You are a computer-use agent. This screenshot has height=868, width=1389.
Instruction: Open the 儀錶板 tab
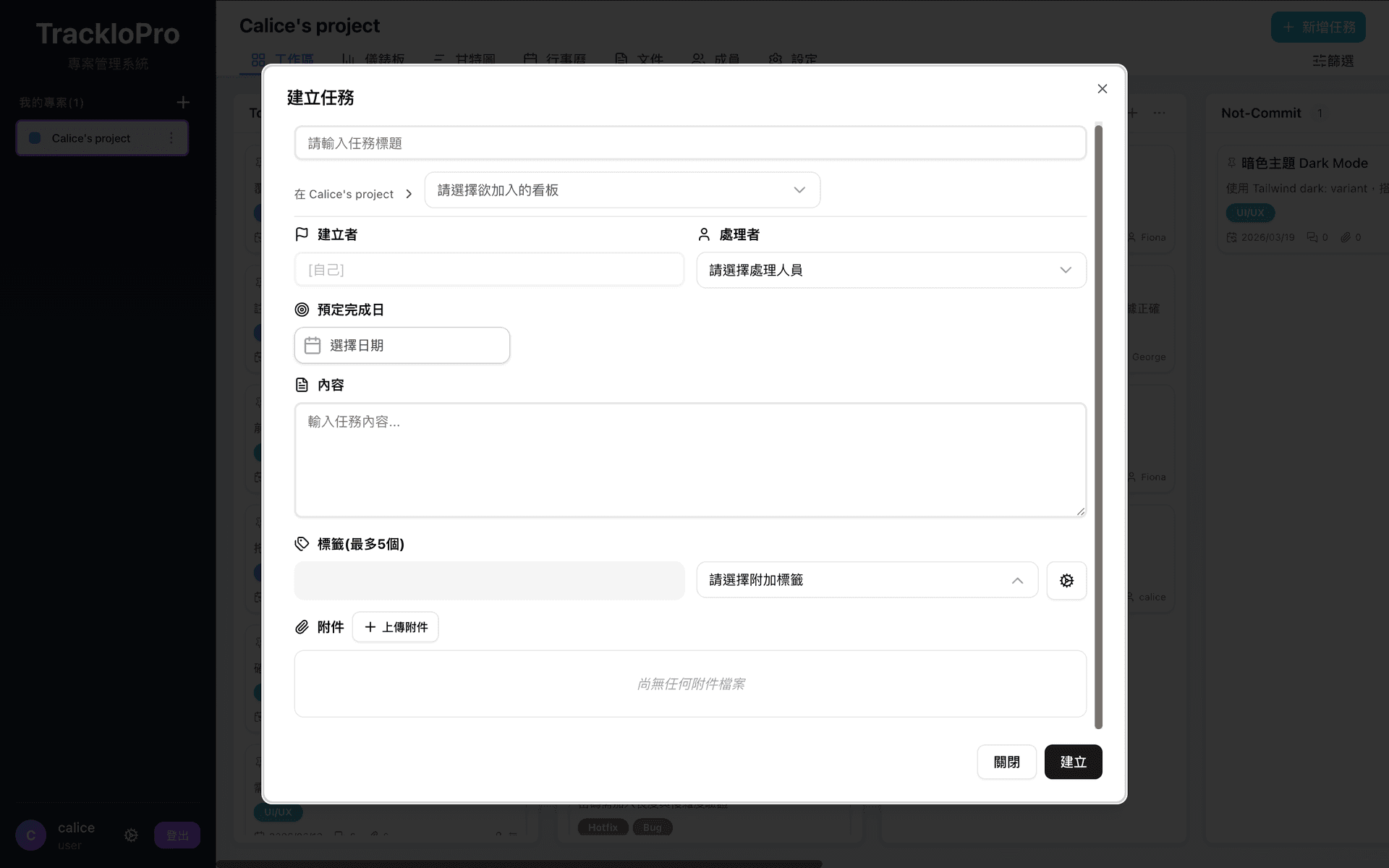pyautogui.click(x=373, y=59)
